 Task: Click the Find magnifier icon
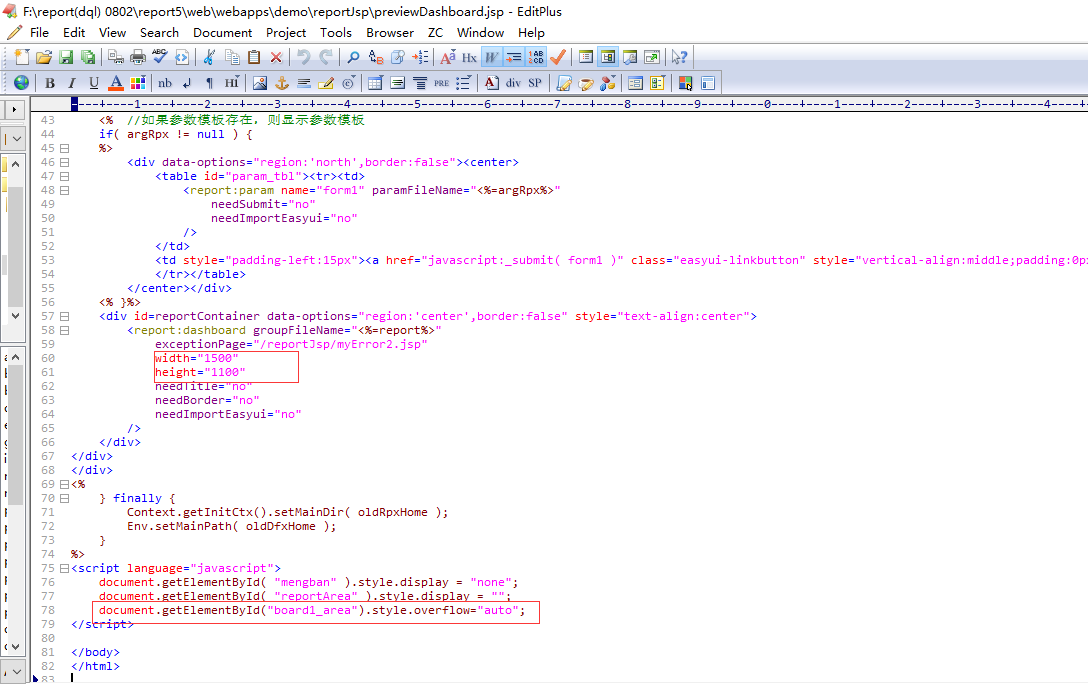click(353, 57)
